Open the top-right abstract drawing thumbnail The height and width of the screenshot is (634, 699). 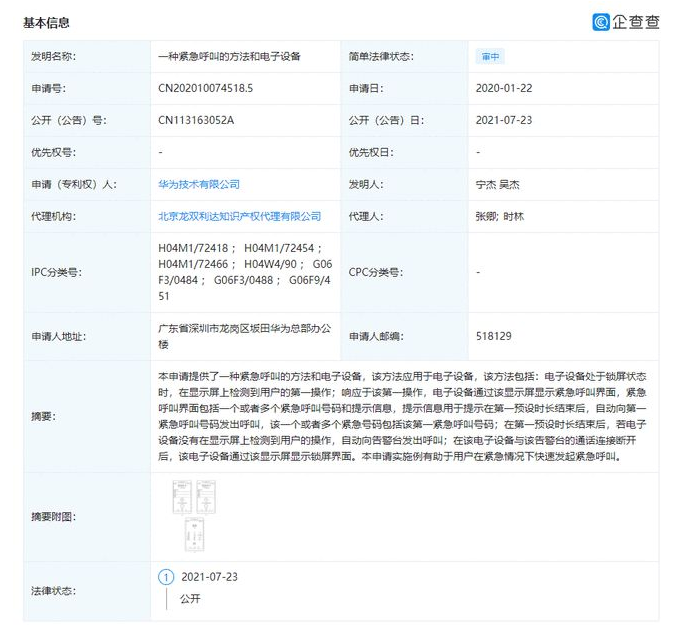pyautogui.click(x=207, y=496)
